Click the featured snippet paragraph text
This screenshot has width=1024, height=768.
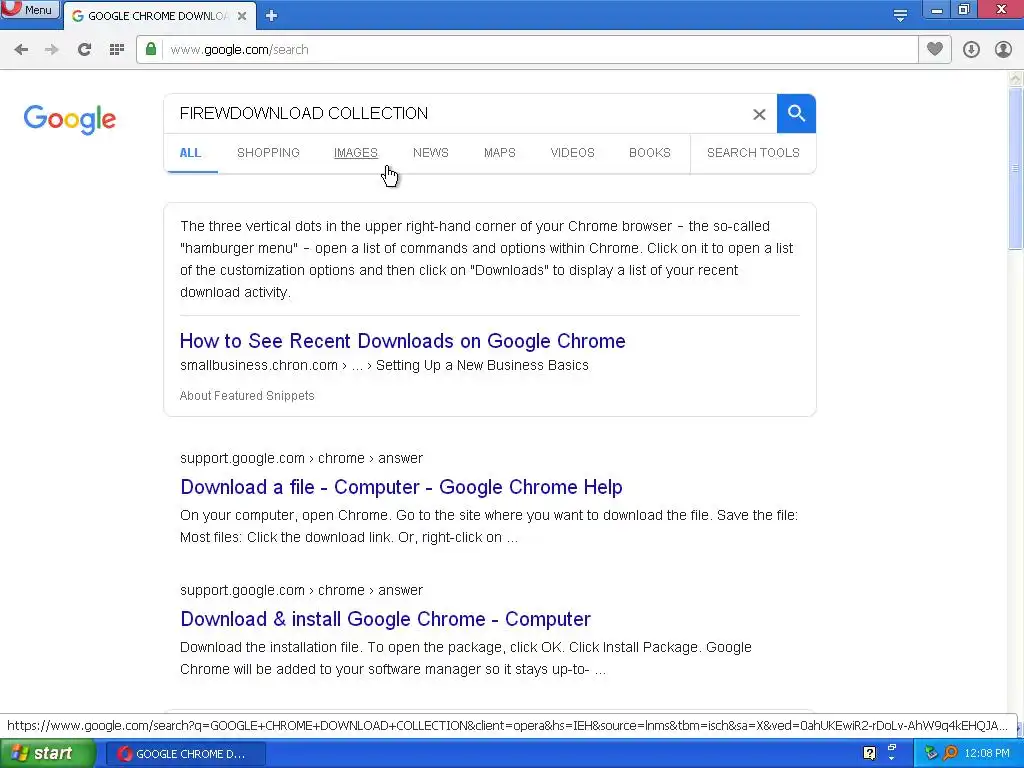coord(487,259)
